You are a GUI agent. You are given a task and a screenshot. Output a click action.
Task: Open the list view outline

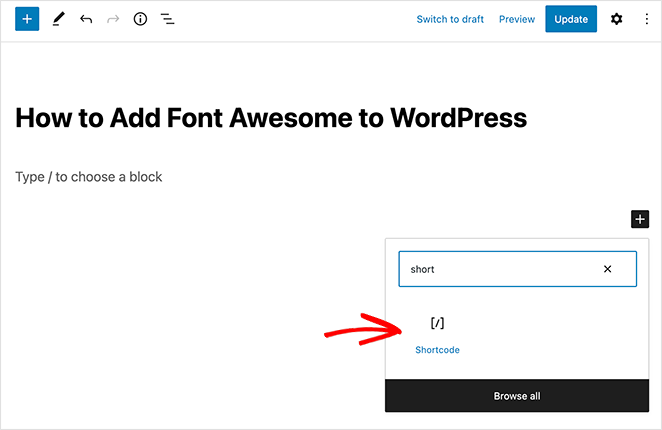click(168, 19)
